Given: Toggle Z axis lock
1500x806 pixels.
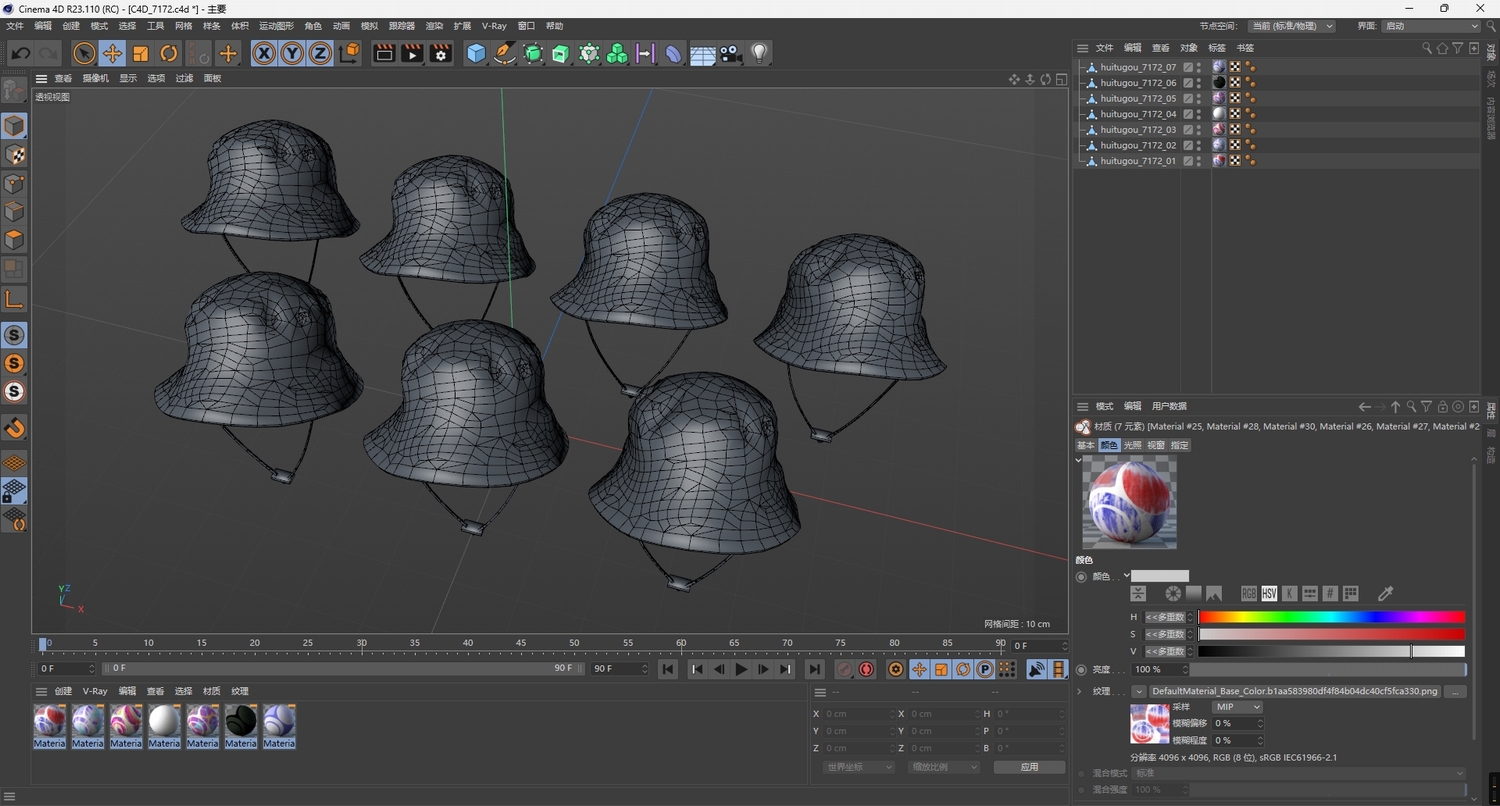Looking at the screenshot, I should click(x=319, y=54).
